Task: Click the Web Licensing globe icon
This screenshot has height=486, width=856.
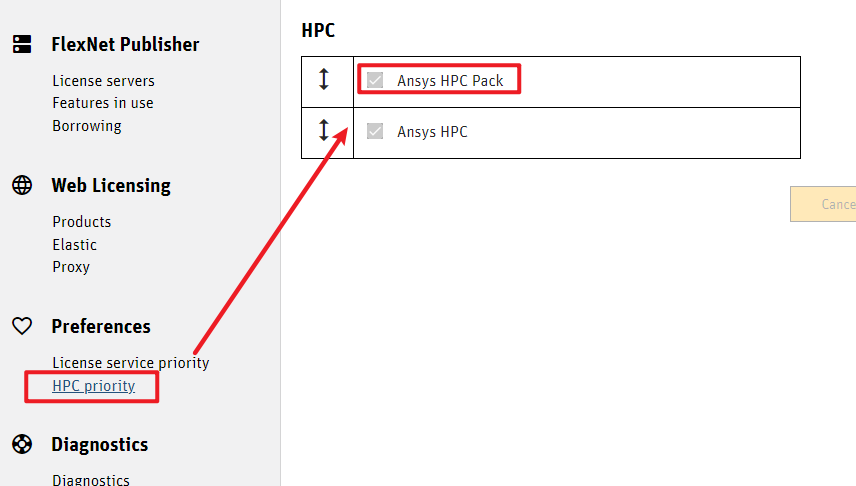Action: click(x=22, y=185)
